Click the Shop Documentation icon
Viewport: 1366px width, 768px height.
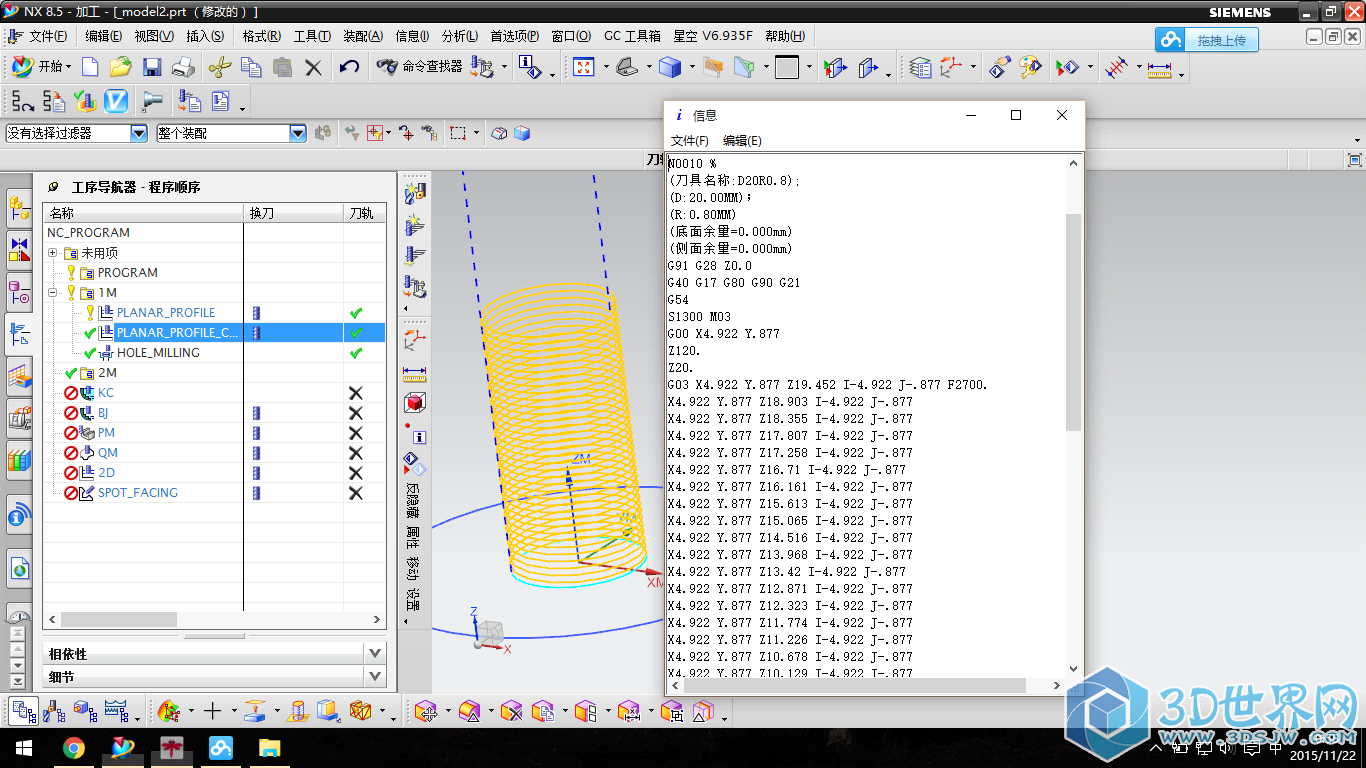click(x=220, y=101)
